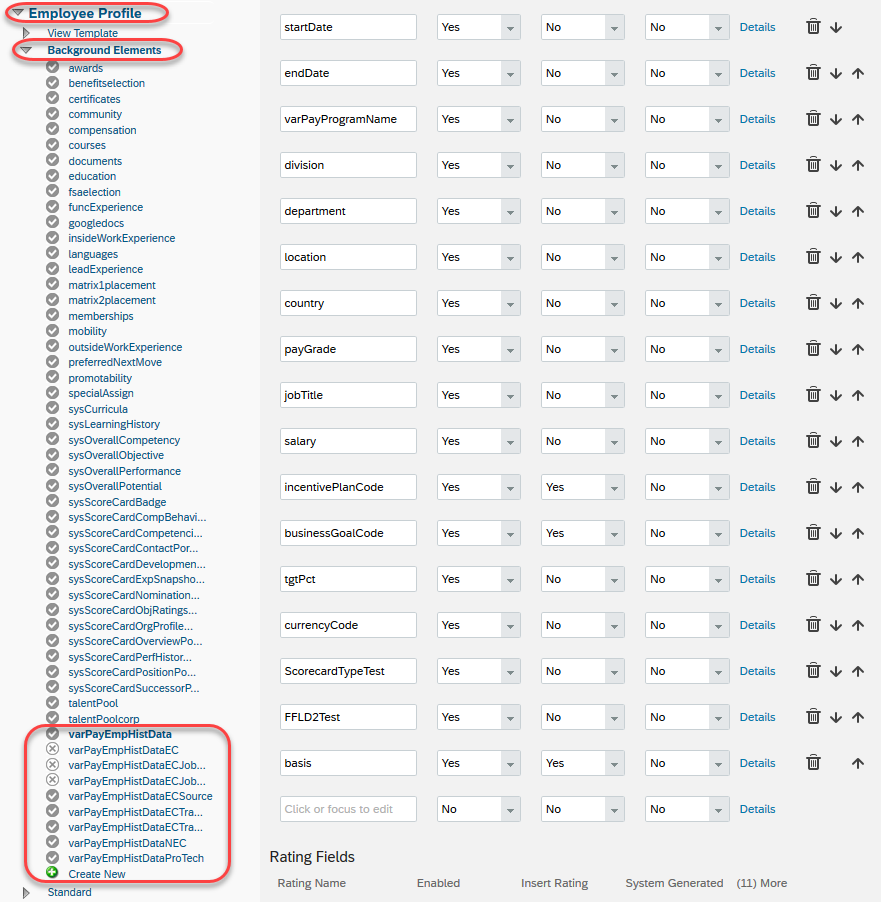Move salary field down
The width and height of the screenshot is (881, 902).
pos(836,441)
